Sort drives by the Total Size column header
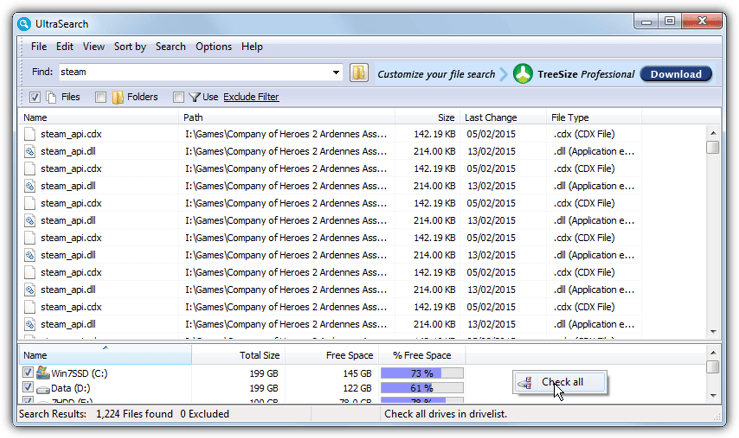 point(238,355)
